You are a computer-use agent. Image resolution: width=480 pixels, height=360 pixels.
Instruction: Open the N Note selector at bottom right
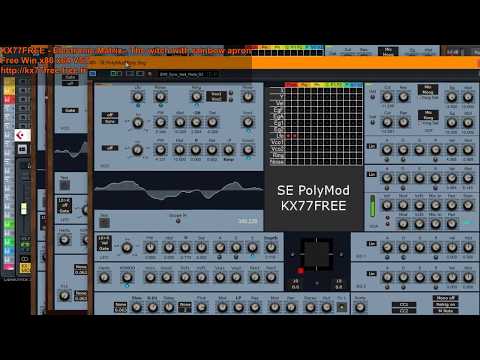click(x=445, y=311)
